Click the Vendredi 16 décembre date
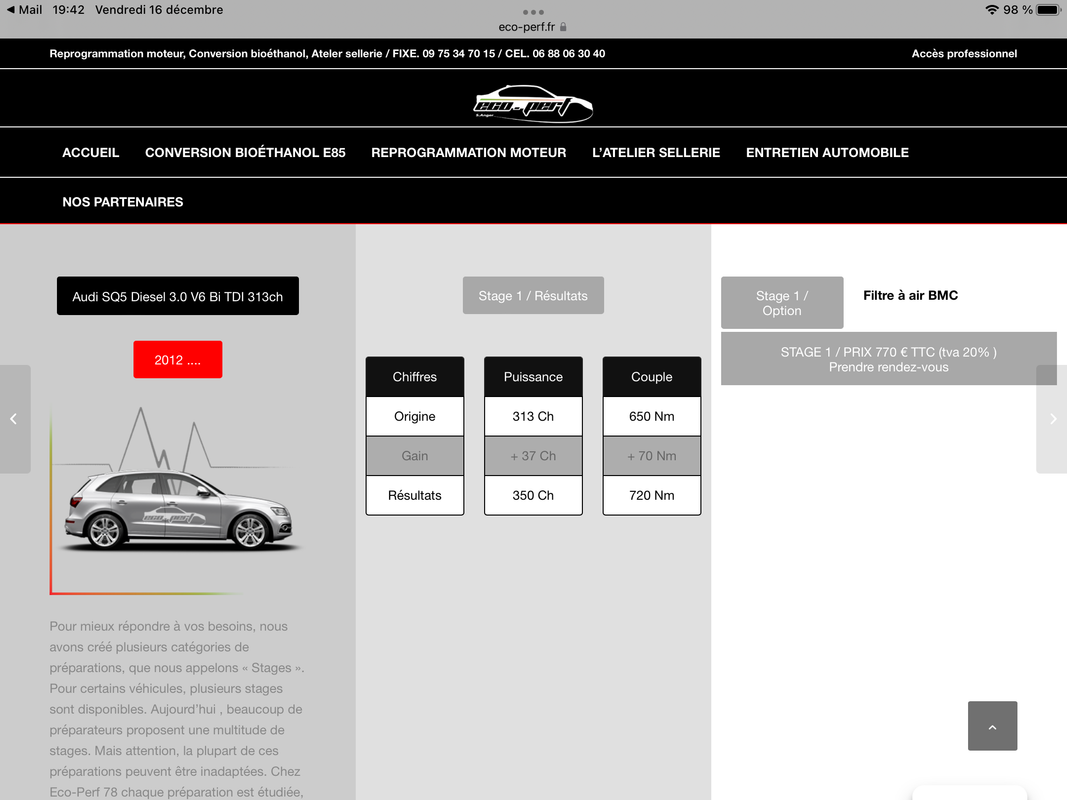1067x800 pixels. coord(159,10)
